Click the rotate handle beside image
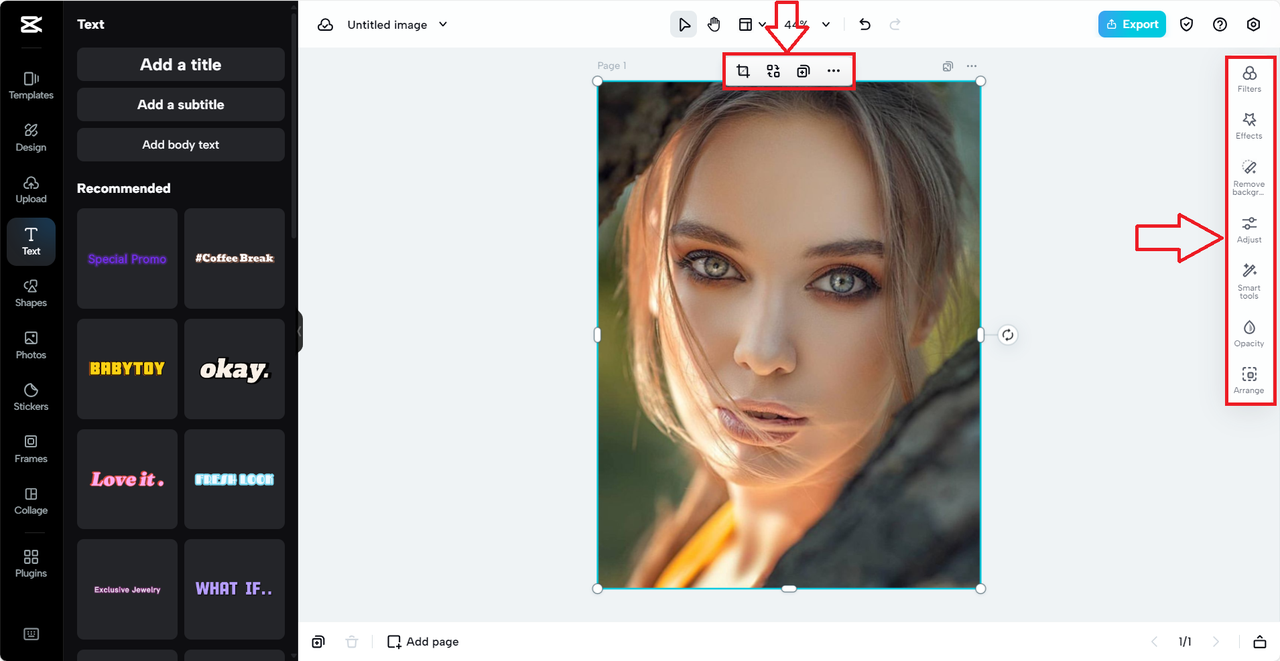This screenshot has width=1280, height=661. [1008, 335]
